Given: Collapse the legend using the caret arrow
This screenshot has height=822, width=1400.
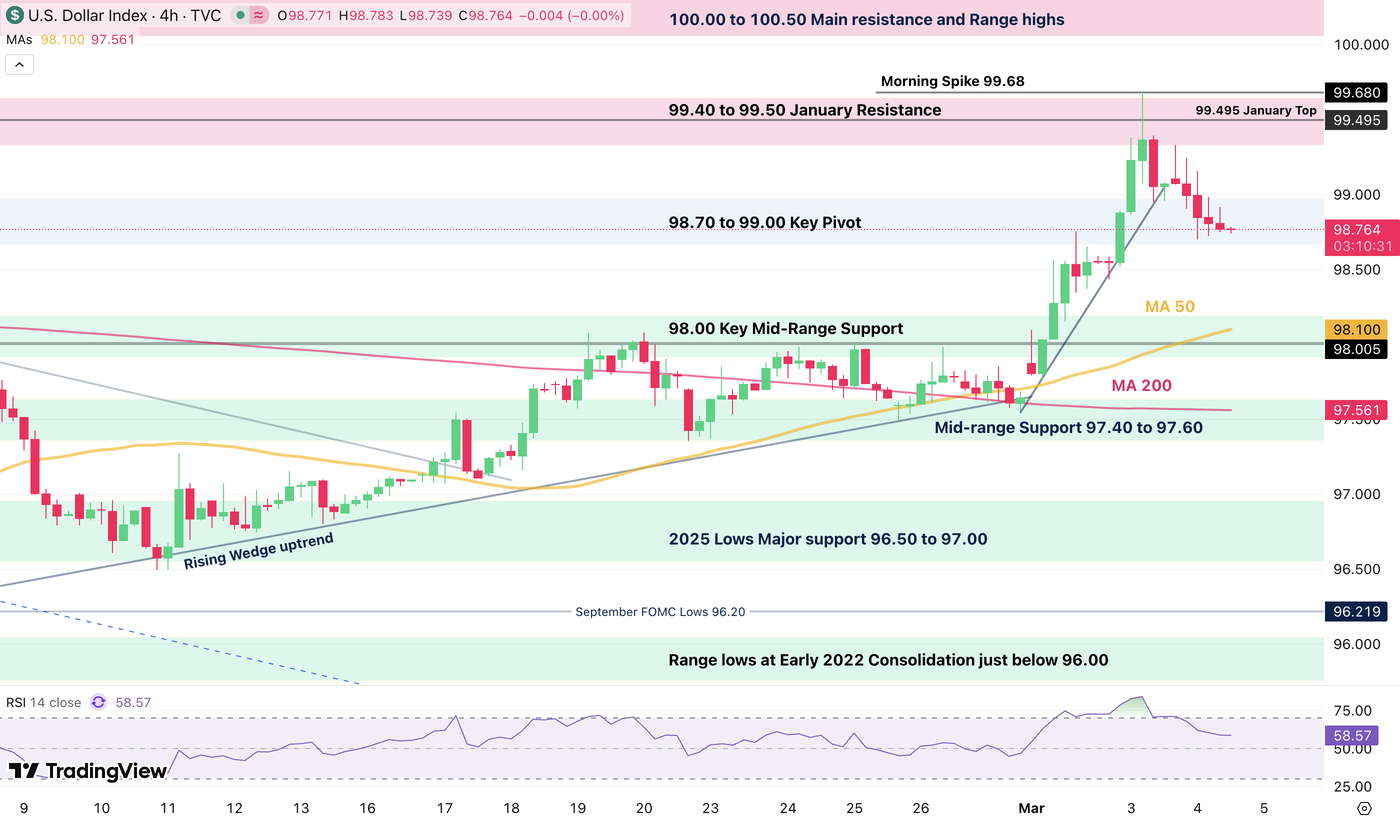Looking at the screenshot, I should (19, 63).
